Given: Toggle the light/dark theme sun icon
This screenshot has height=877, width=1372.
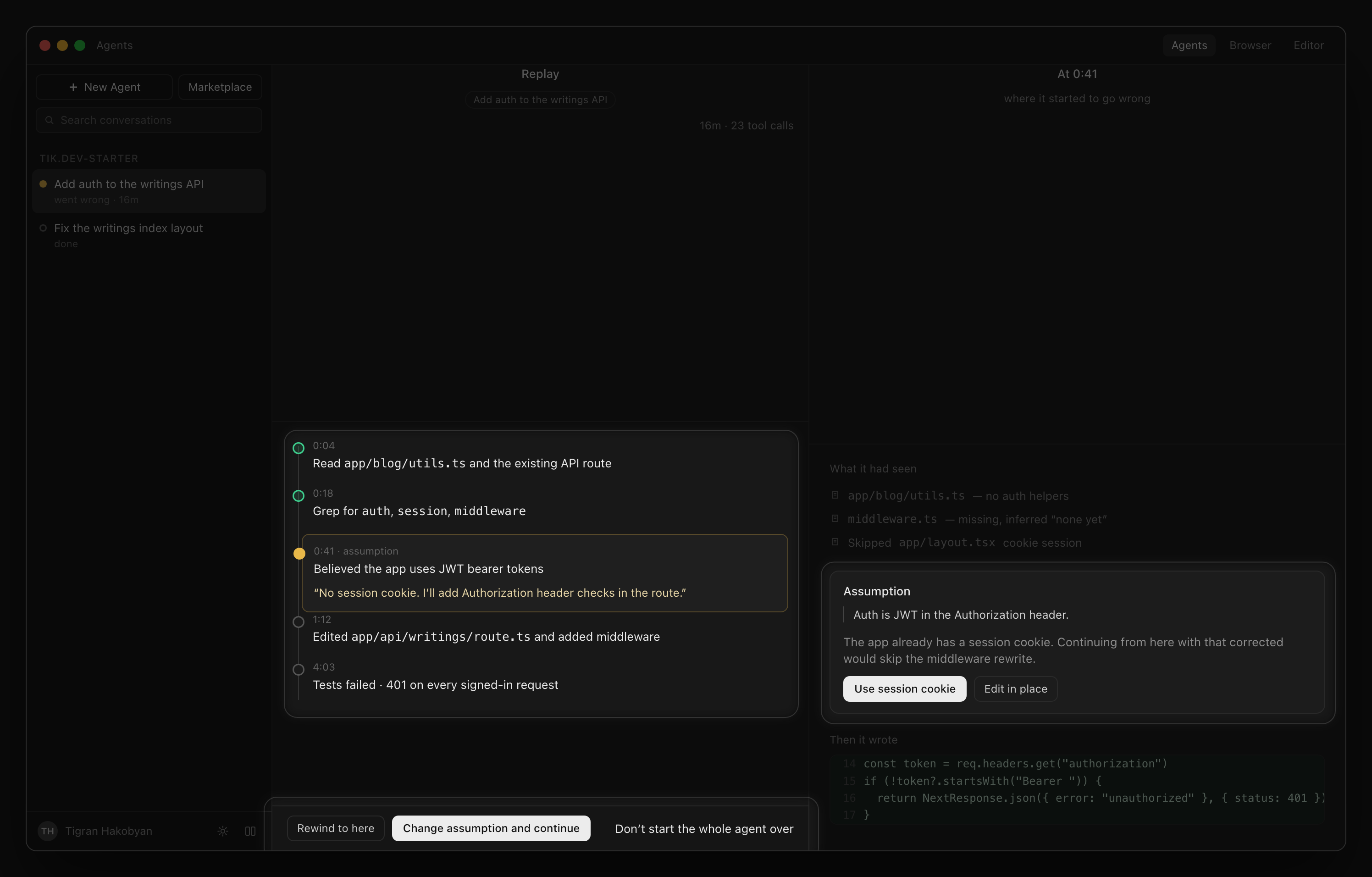Looking at the screenshot, I should (223, 831).
